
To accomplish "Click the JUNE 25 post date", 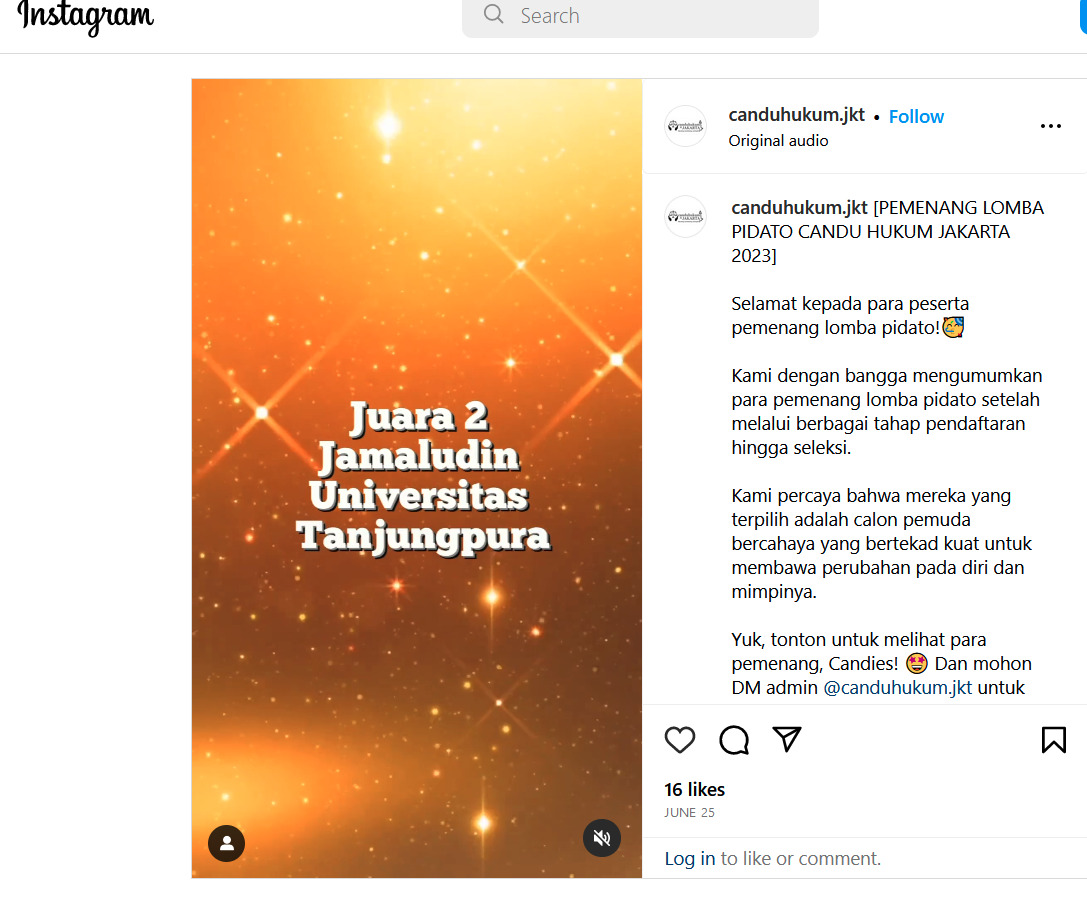I will tap(689, 812).
